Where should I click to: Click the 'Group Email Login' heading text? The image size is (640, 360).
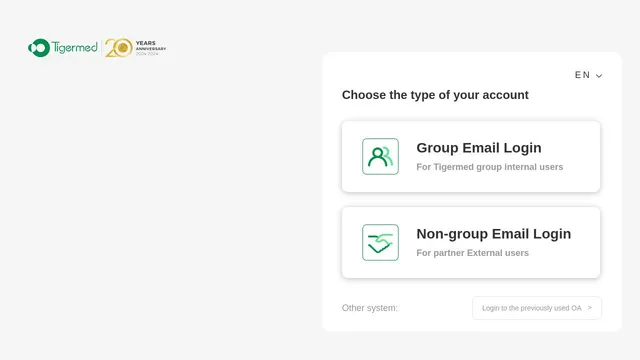click(x=479, y=148)
